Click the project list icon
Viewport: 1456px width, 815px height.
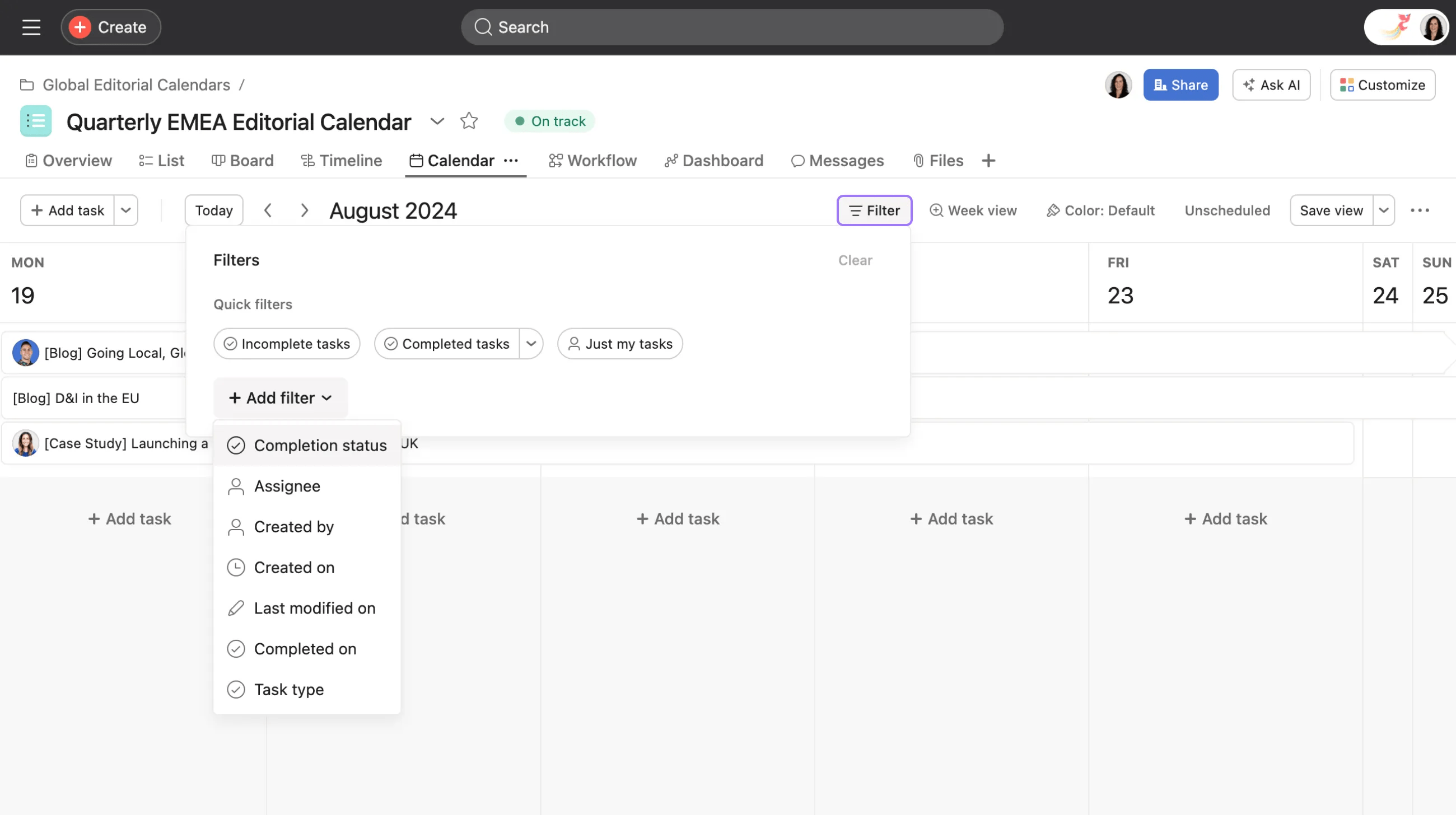36,121
